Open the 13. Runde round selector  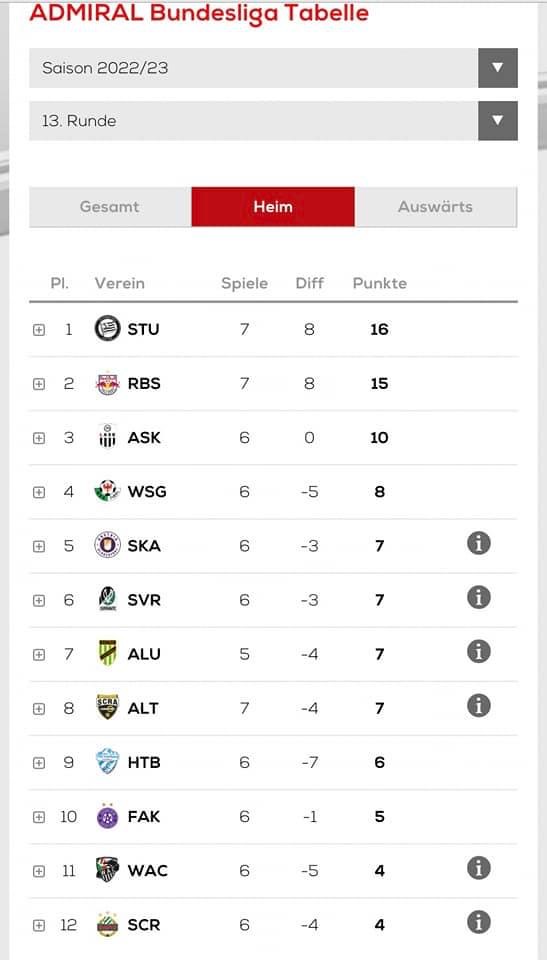click(x=273, y=121)
